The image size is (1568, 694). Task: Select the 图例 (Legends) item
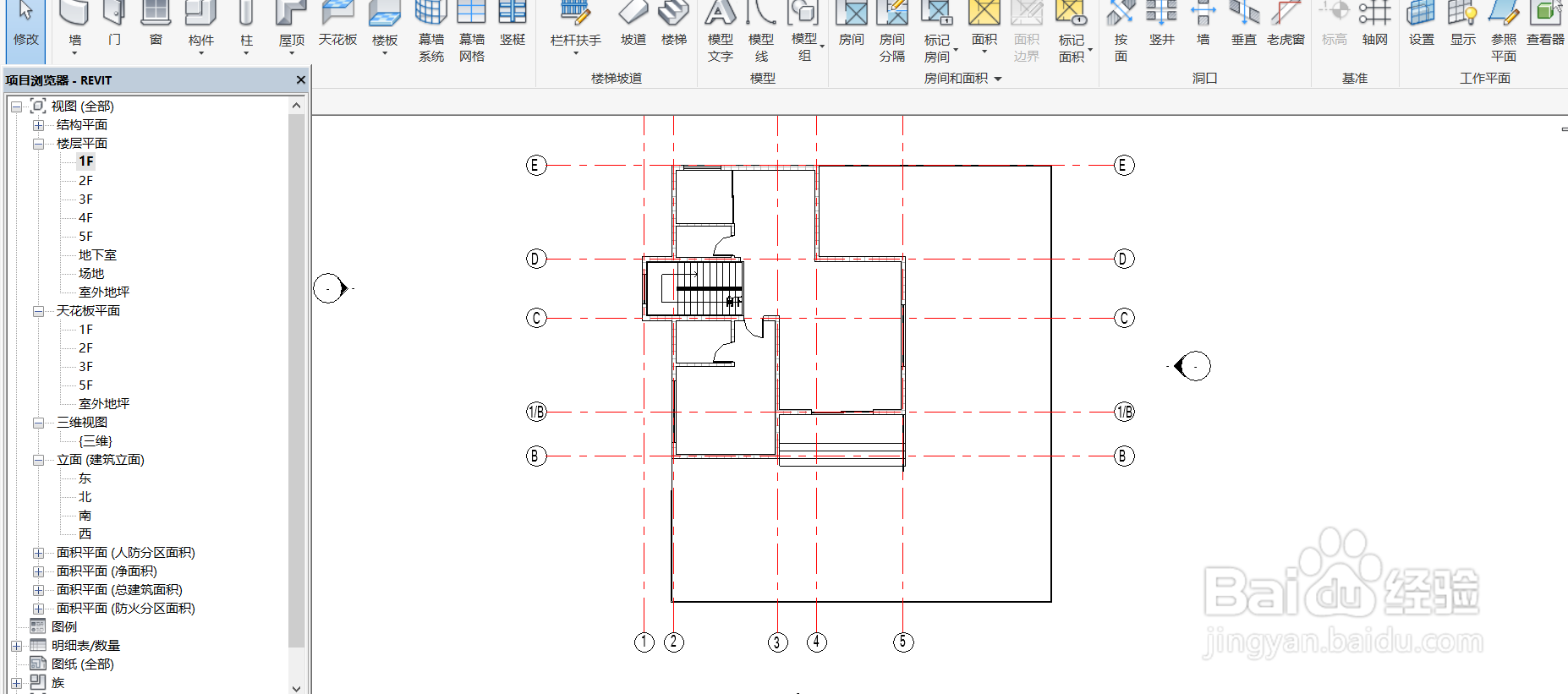click(63, 627)
